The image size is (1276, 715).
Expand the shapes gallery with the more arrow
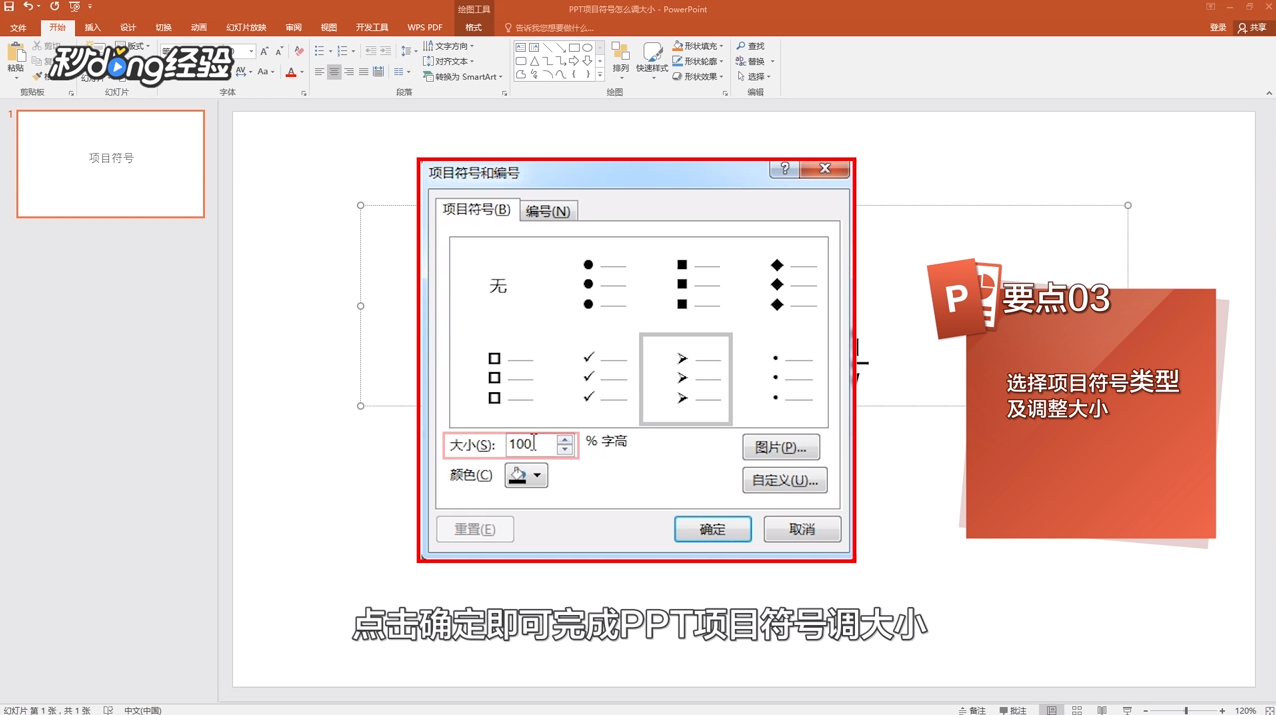click(600, 75)
